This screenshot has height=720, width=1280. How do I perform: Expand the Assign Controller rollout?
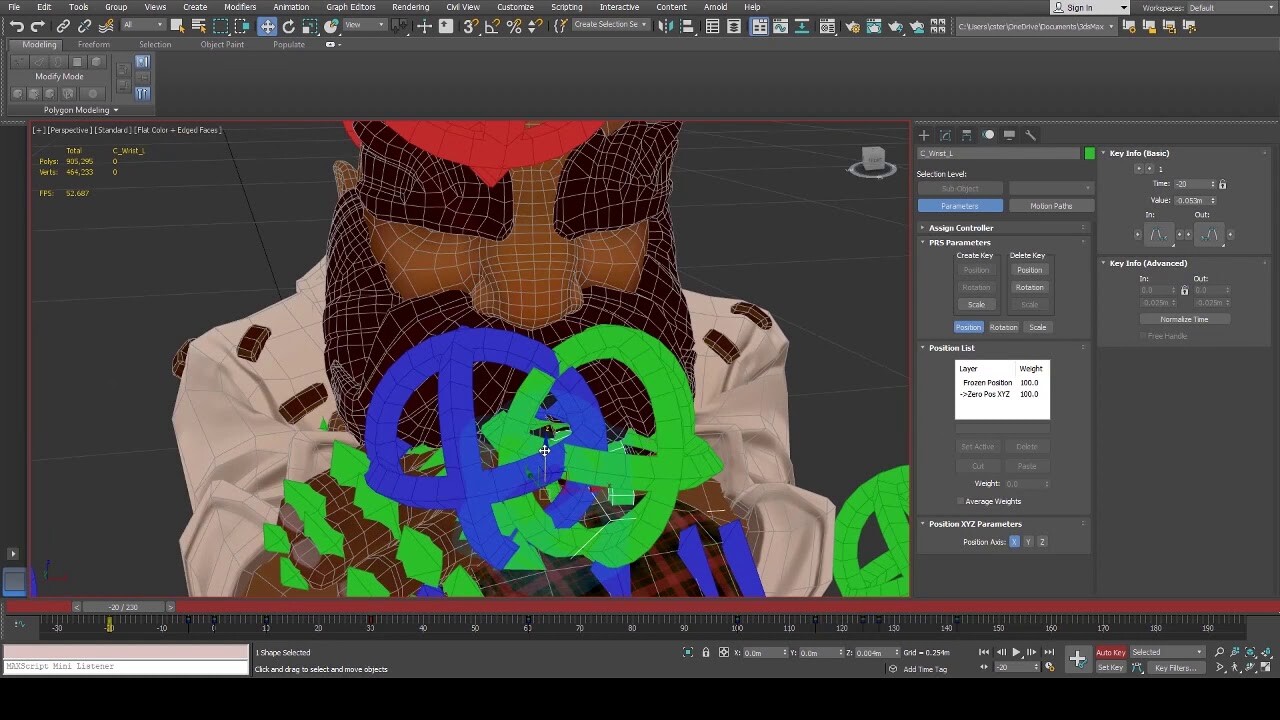coord(960,228)
